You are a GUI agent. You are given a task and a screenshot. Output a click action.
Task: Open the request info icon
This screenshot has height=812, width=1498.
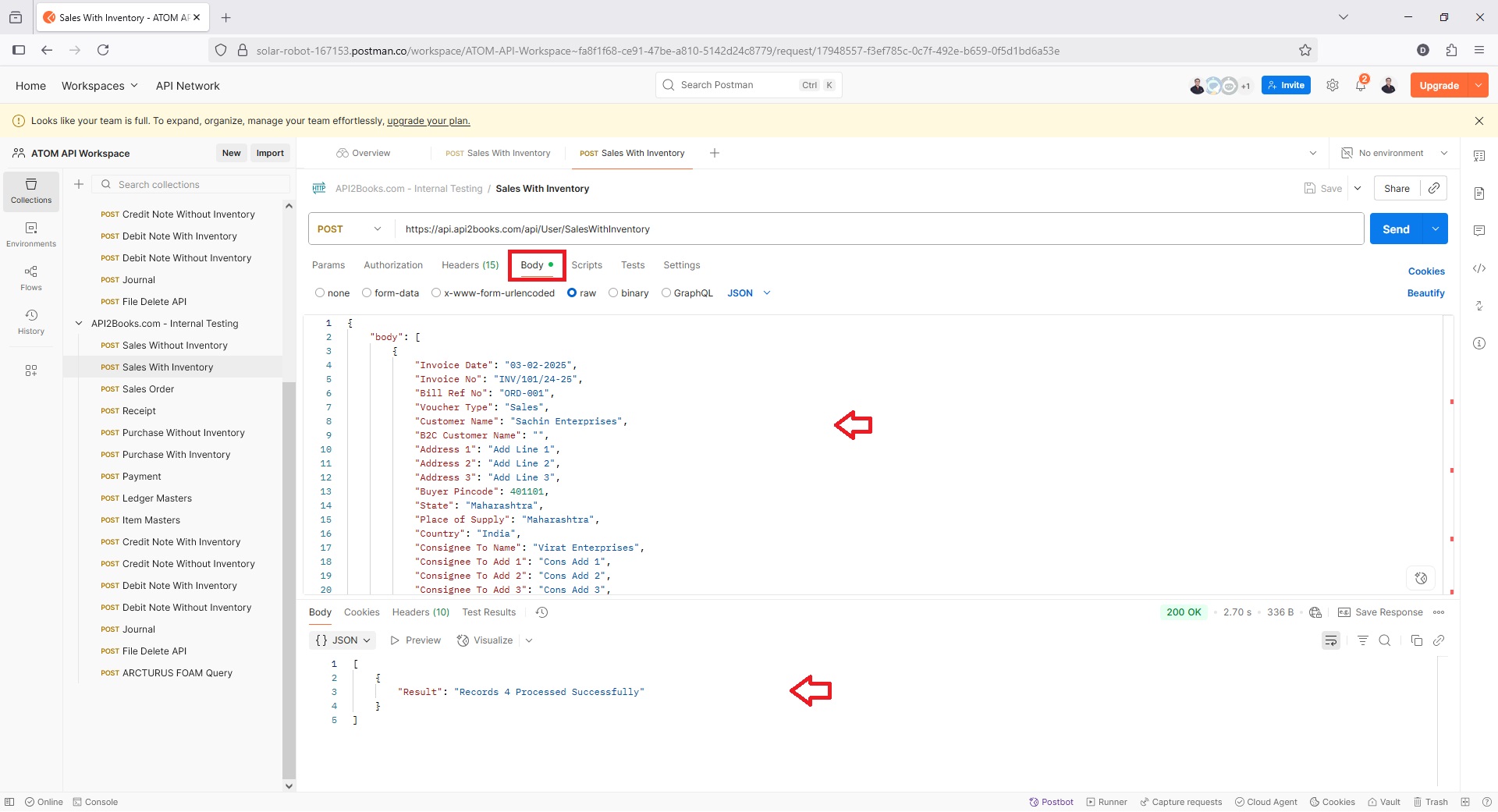point(1479,343)
